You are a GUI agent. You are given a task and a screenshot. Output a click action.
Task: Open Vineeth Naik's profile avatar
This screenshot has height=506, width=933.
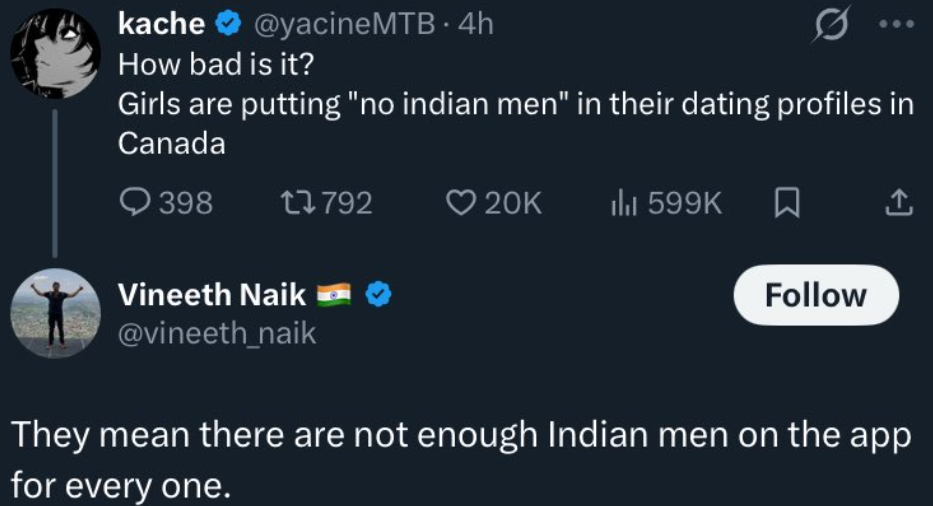click(x=54, y=312)
